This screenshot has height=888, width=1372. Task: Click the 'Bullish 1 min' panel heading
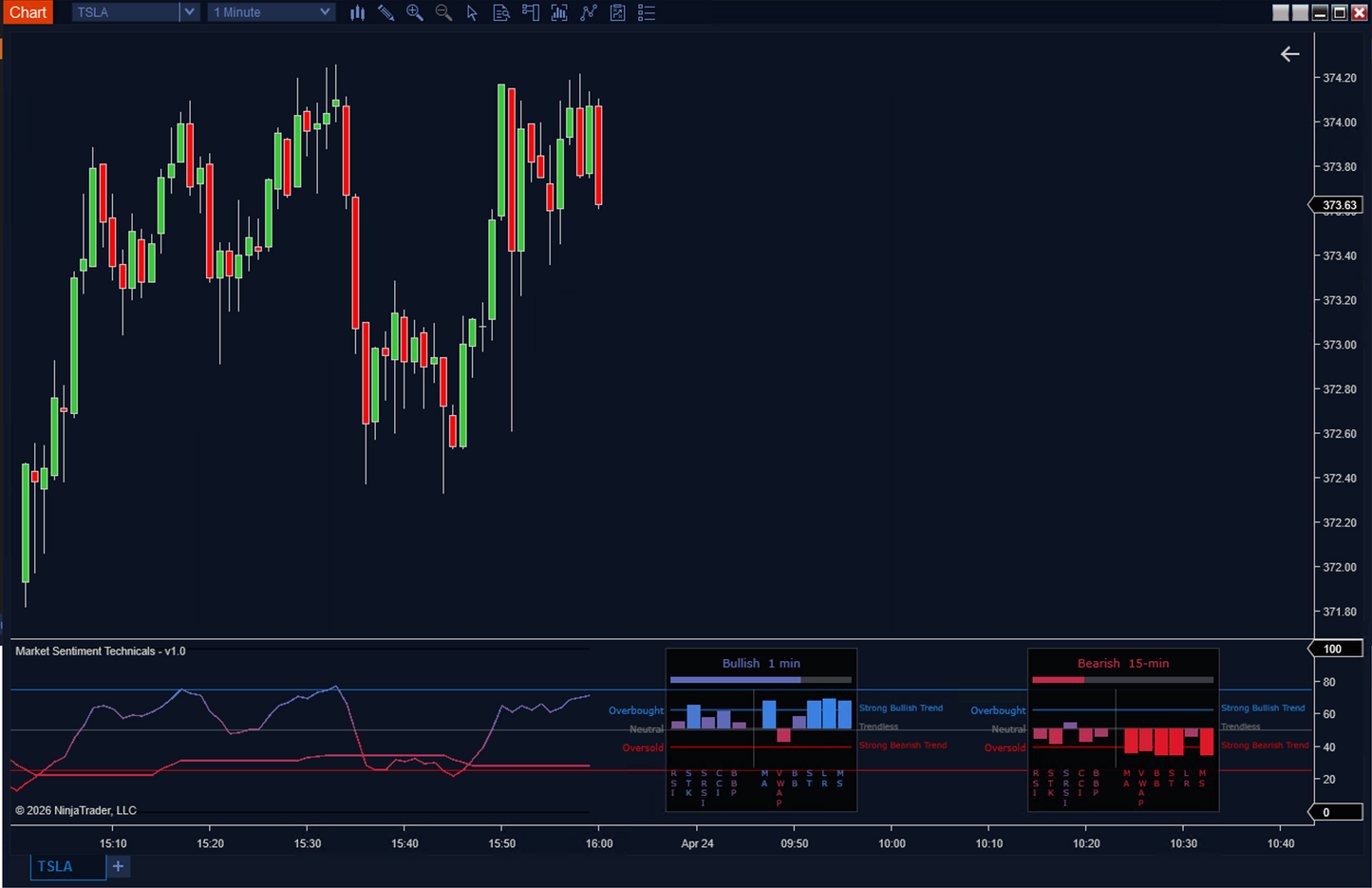pyautogui.click(x=761, y=663)
